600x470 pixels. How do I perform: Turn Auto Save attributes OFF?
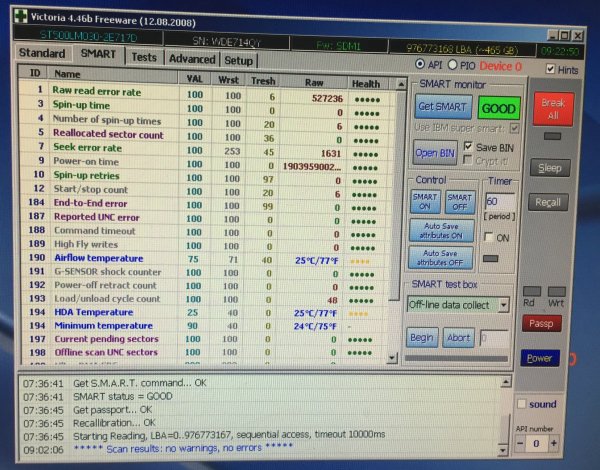pyautogui.click(x=440, y=258)
